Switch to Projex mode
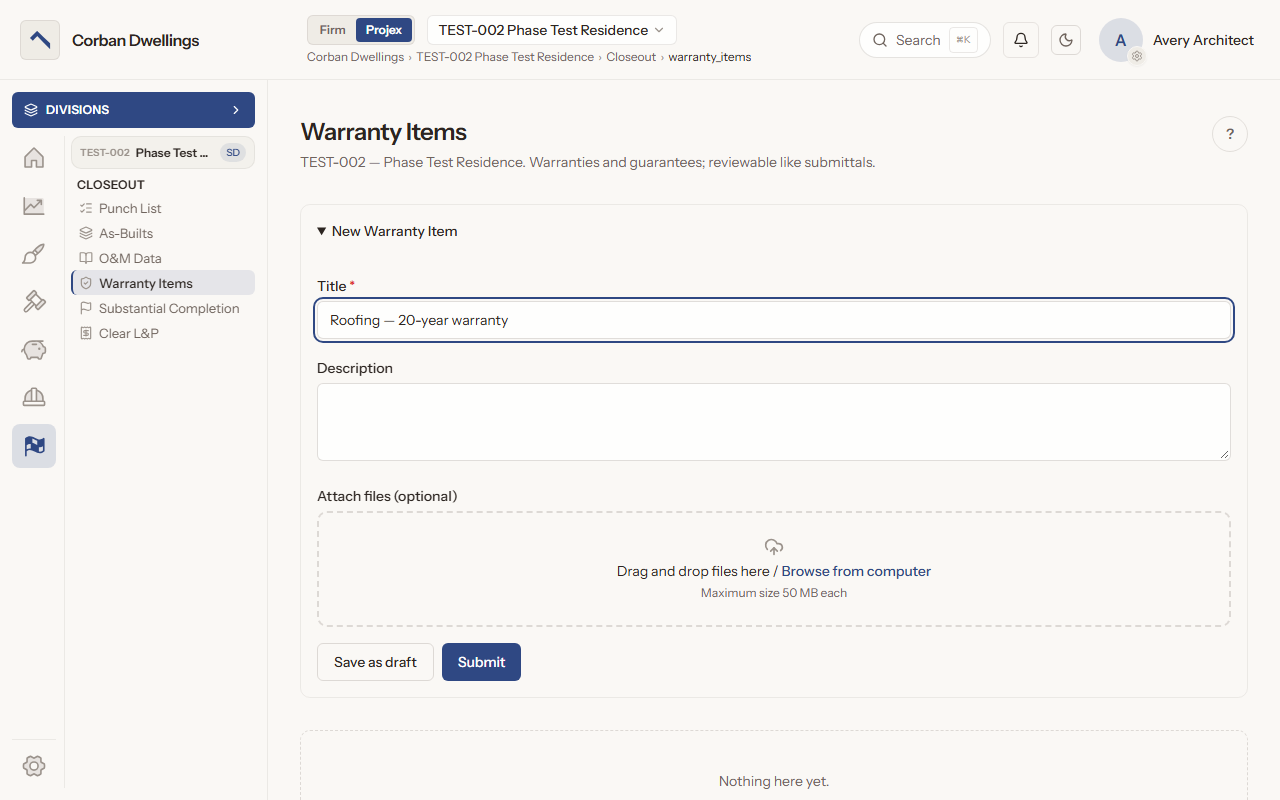The height and width of the screenshot is (800, 1280). 384,30
